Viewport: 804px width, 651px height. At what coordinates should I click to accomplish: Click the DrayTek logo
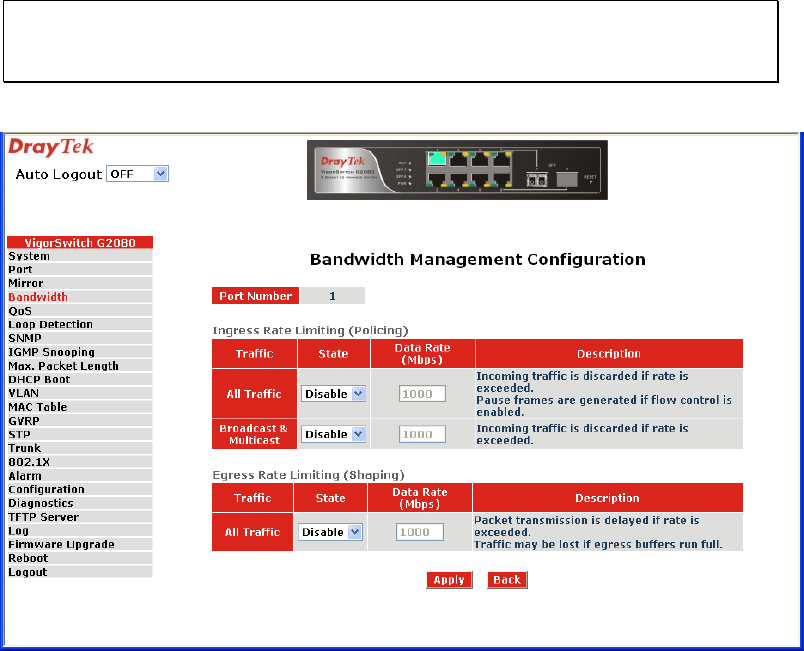pos(51,147)
